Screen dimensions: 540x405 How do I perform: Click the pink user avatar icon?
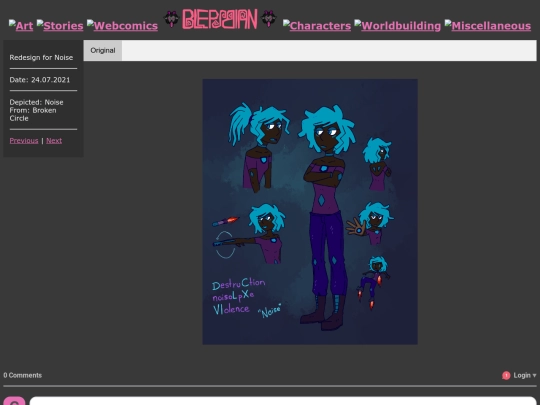pyautogui.click(x=14, y=401)
